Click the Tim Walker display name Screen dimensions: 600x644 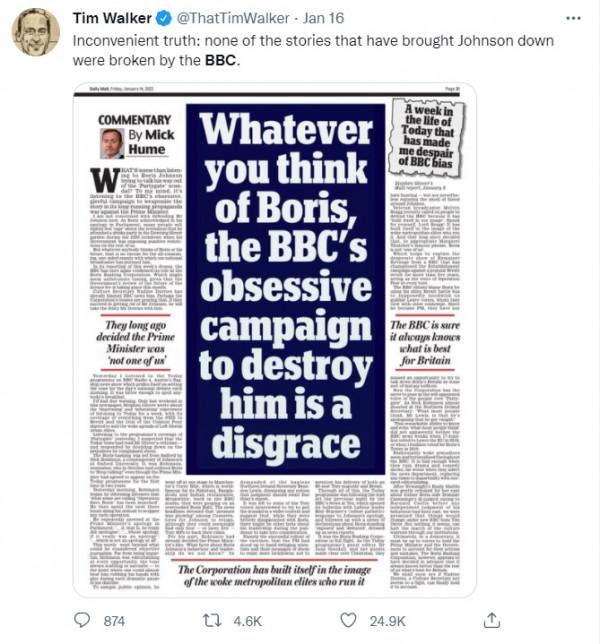tap(112, 17)
